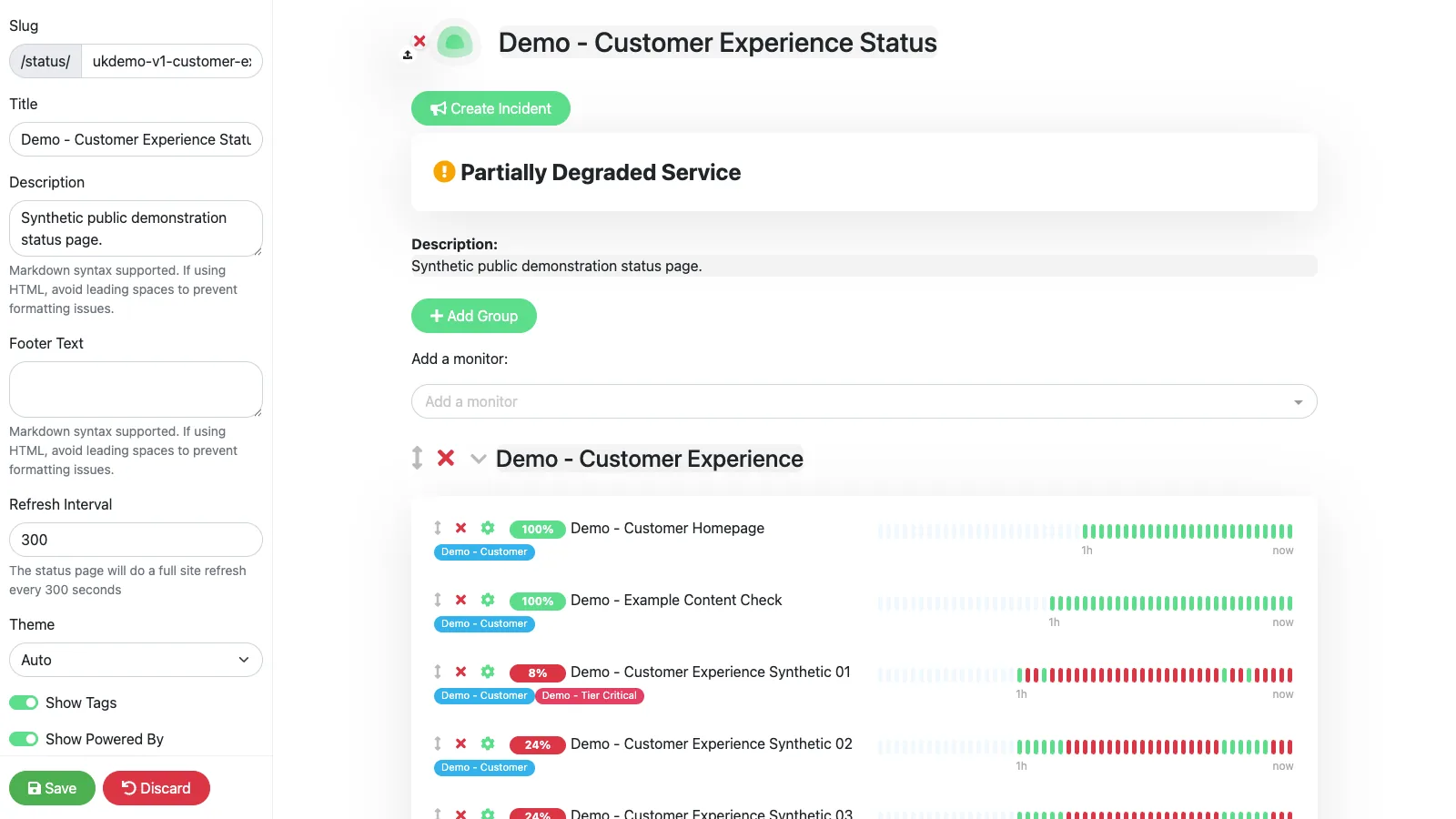Image resolution: width=1456 pixels, height=819 pixels.
Task: Toggle the Show Powered By switch
Action: click(x=24, y=739)
